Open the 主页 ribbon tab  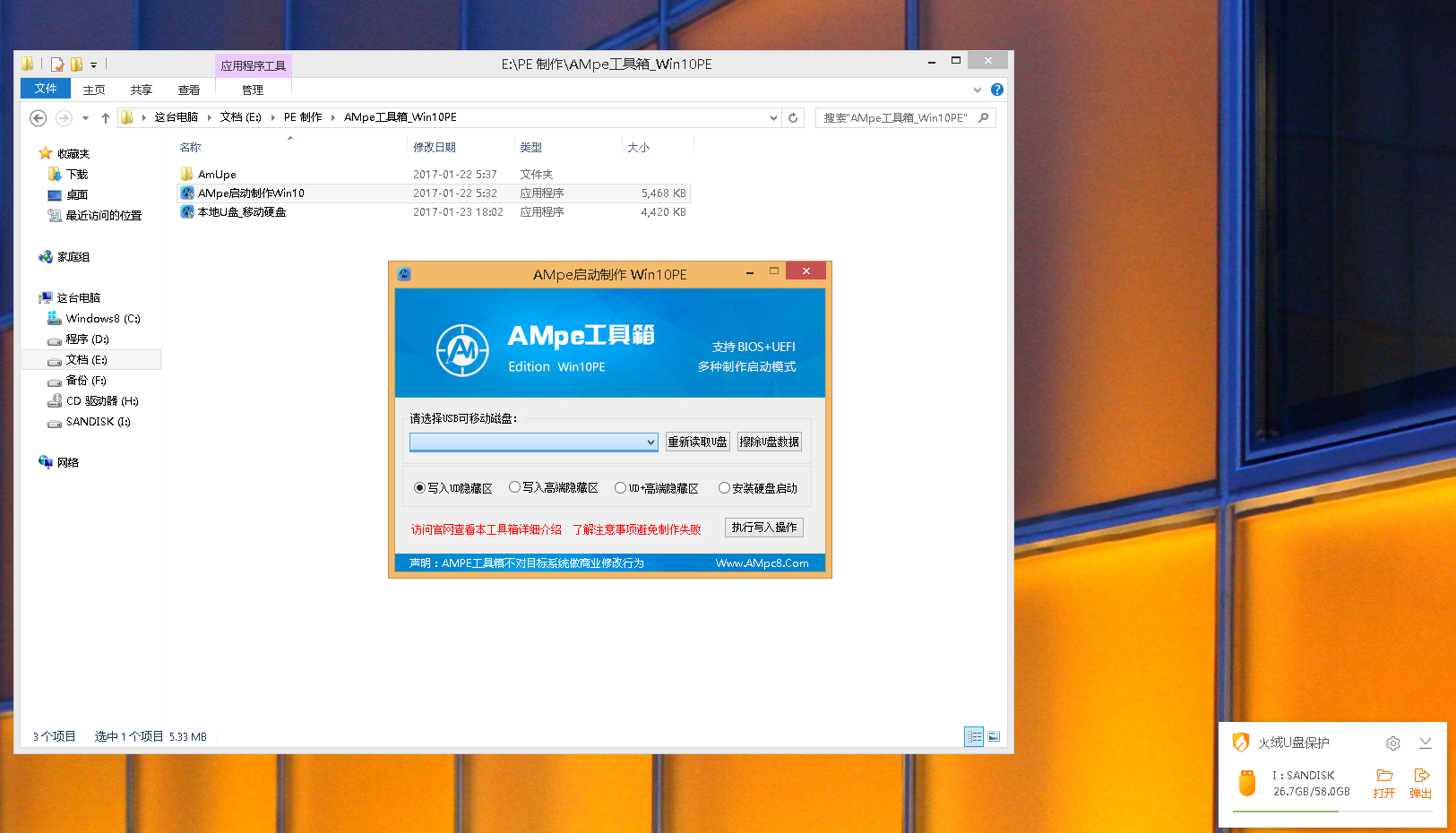[x=94, y=90]
